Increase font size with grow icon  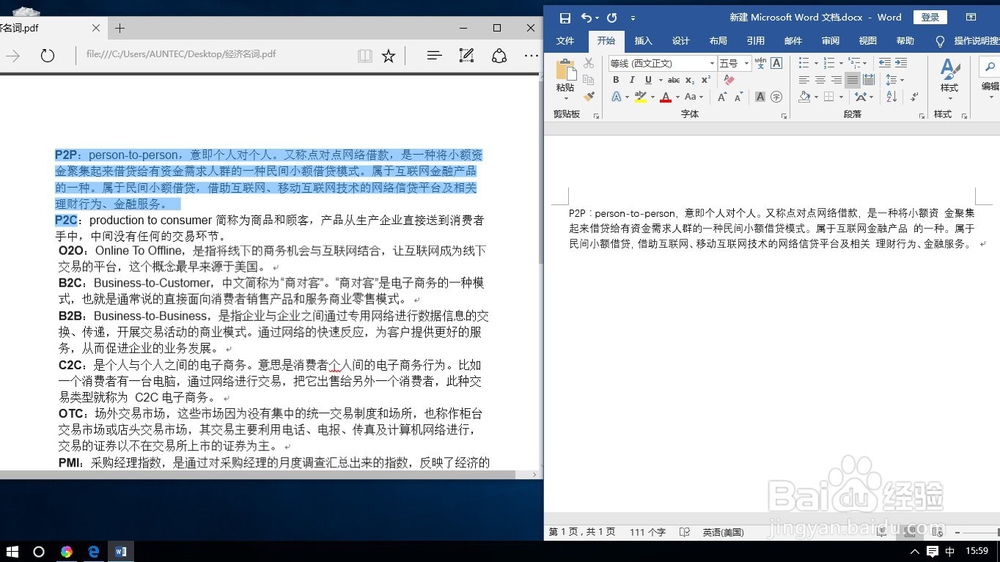tap(721, 97)
